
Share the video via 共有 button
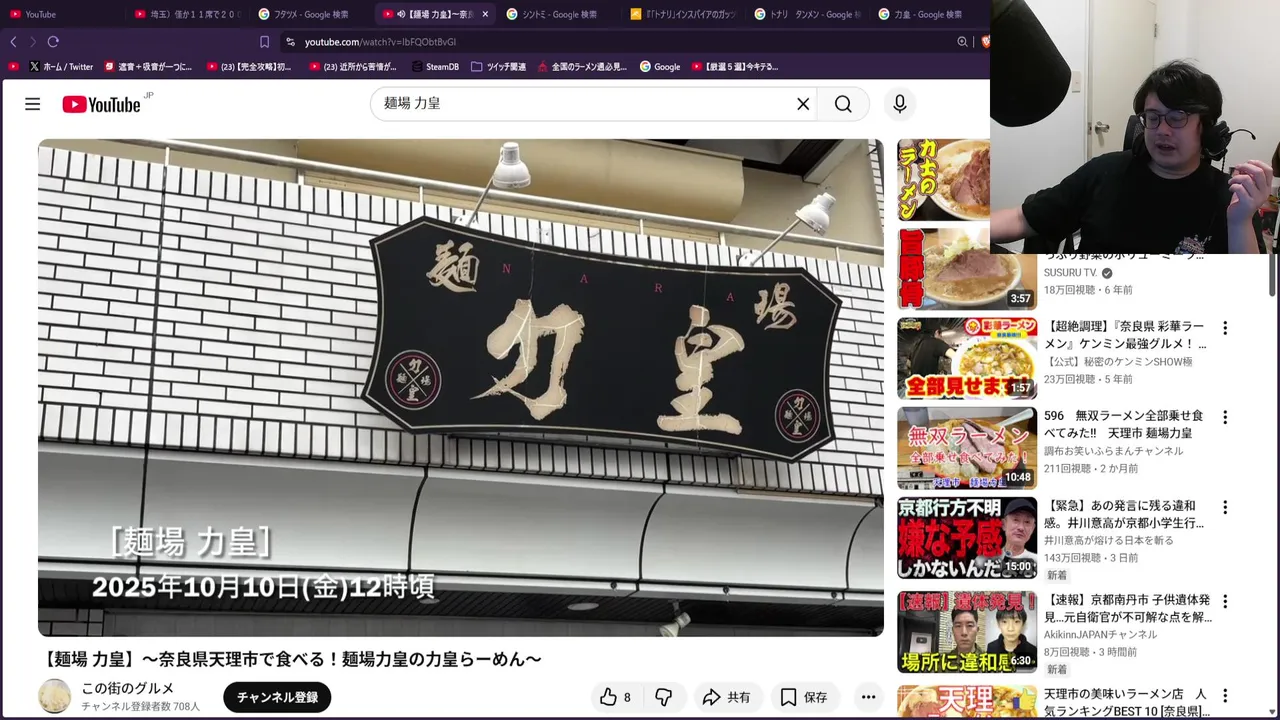pyautogui.click(x=726, y=697)
